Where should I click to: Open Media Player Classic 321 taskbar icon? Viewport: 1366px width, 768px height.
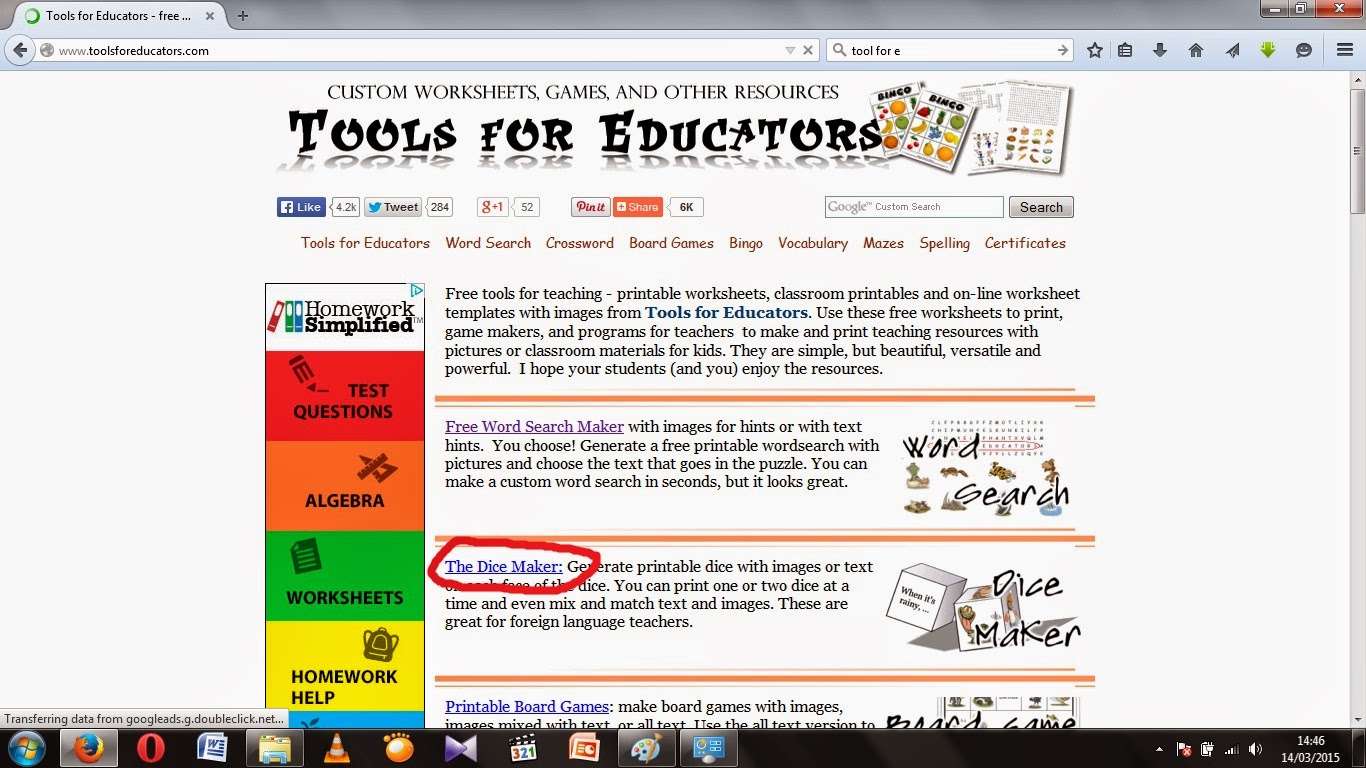522,748
